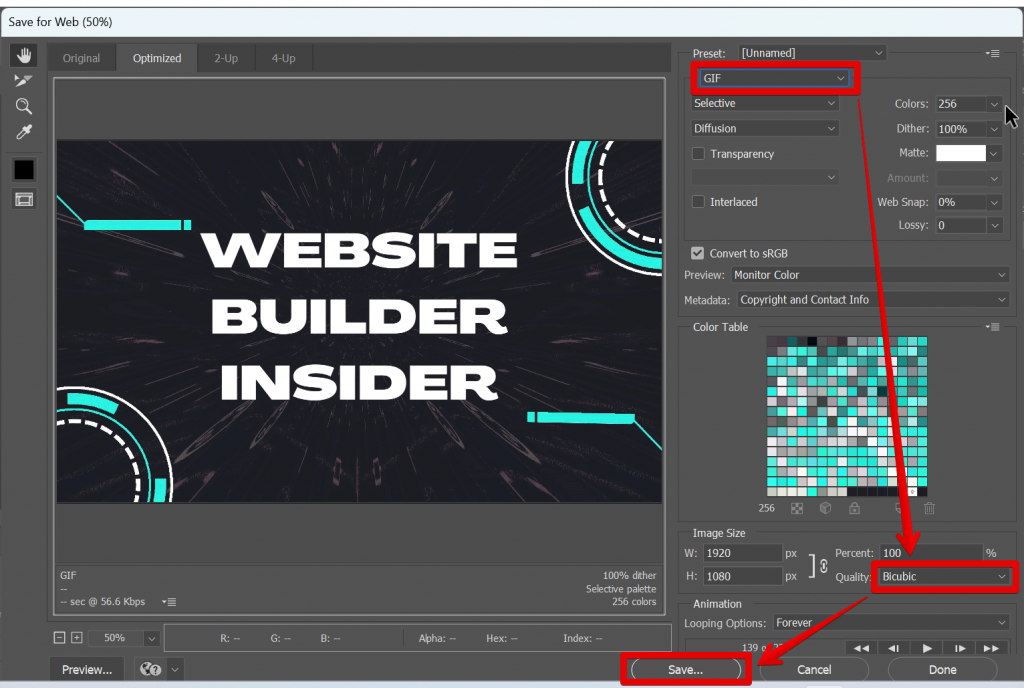1024x688 pixels.
Task: Lock selected colors in Color Table
Action: point(855,508)
